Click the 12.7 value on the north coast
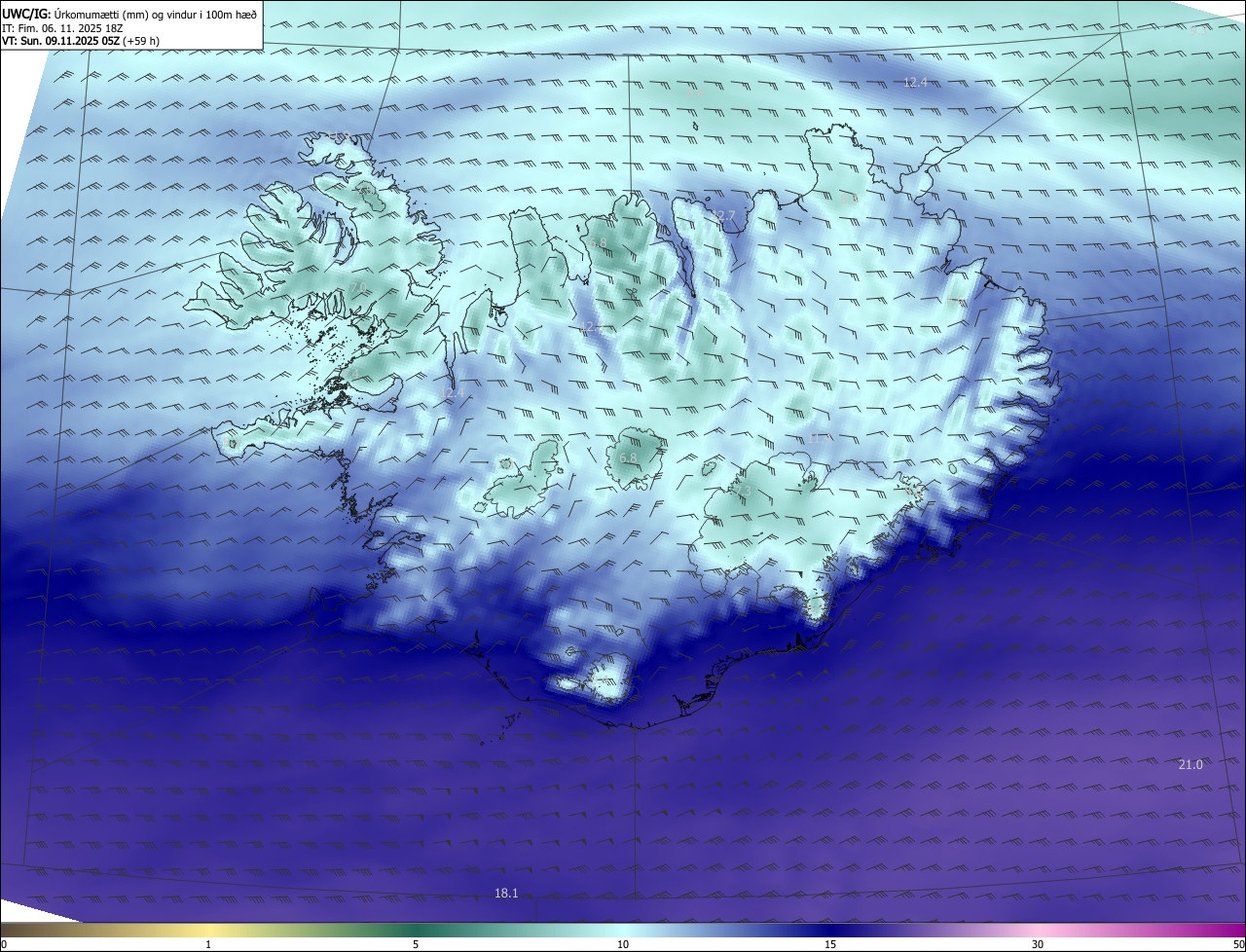The image size is (1246, 952). point(723,216)
